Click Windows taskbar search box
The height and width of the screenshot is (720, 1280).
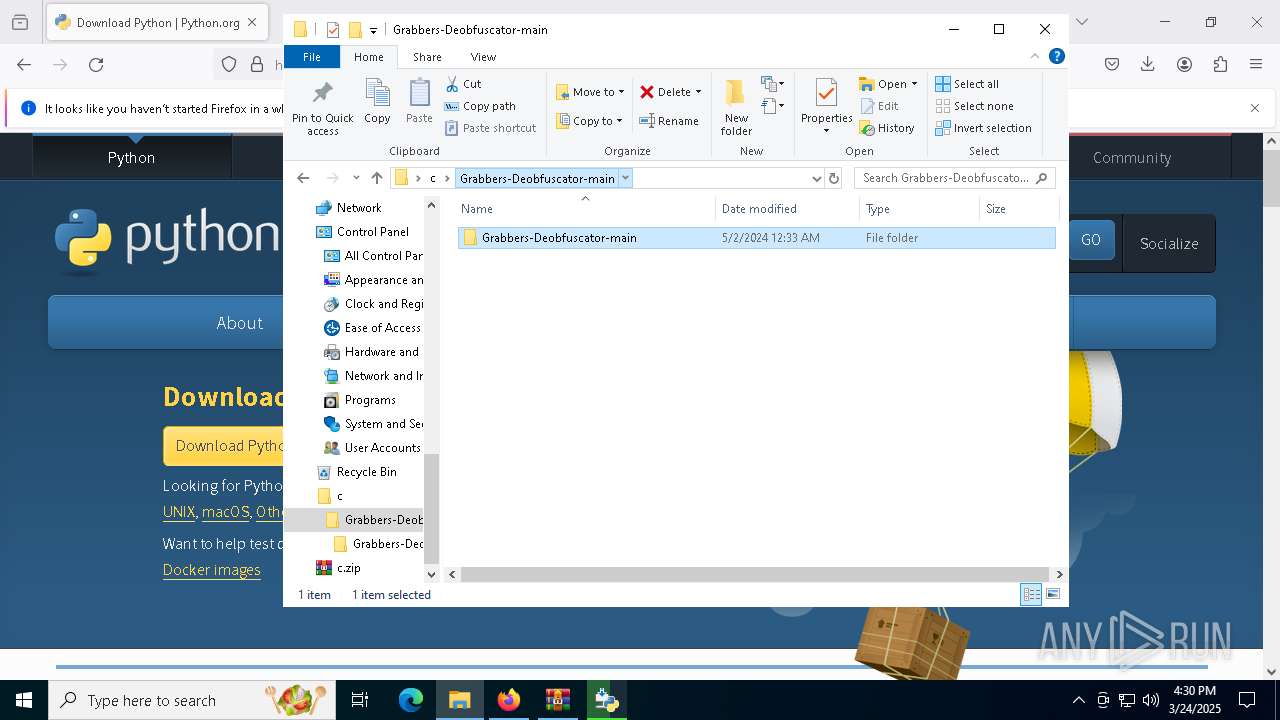192,700
